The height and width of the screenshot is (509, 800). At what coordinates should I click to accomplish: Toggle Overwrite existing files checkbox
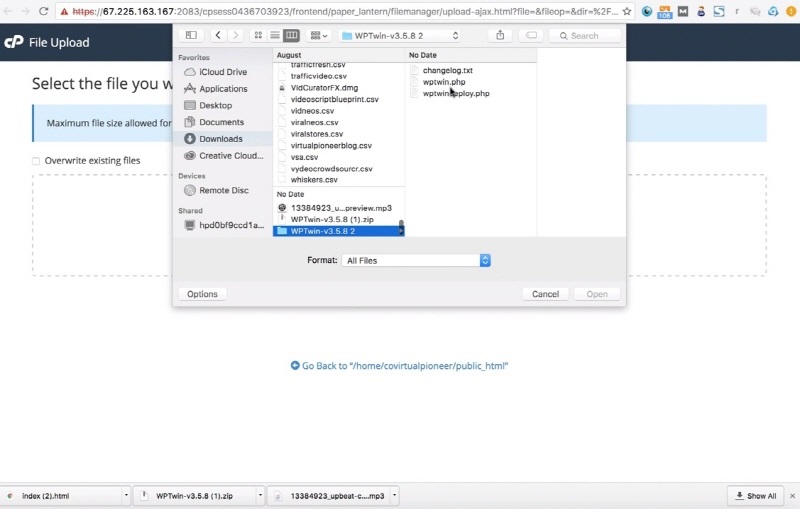pyautogui.click(x=36, y=161)
